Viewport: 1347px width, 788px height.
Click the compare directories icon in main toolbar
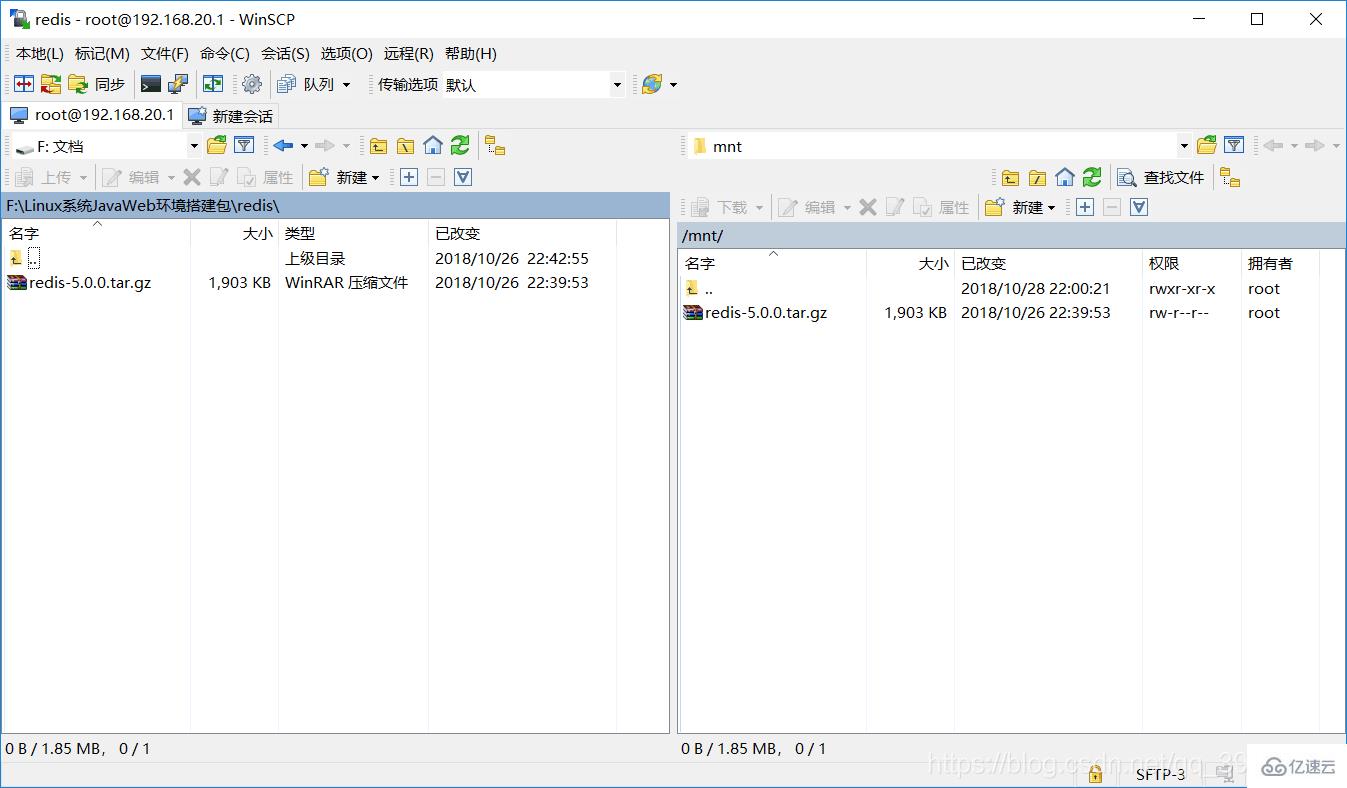pyautogui.click(x=24, y=84)
